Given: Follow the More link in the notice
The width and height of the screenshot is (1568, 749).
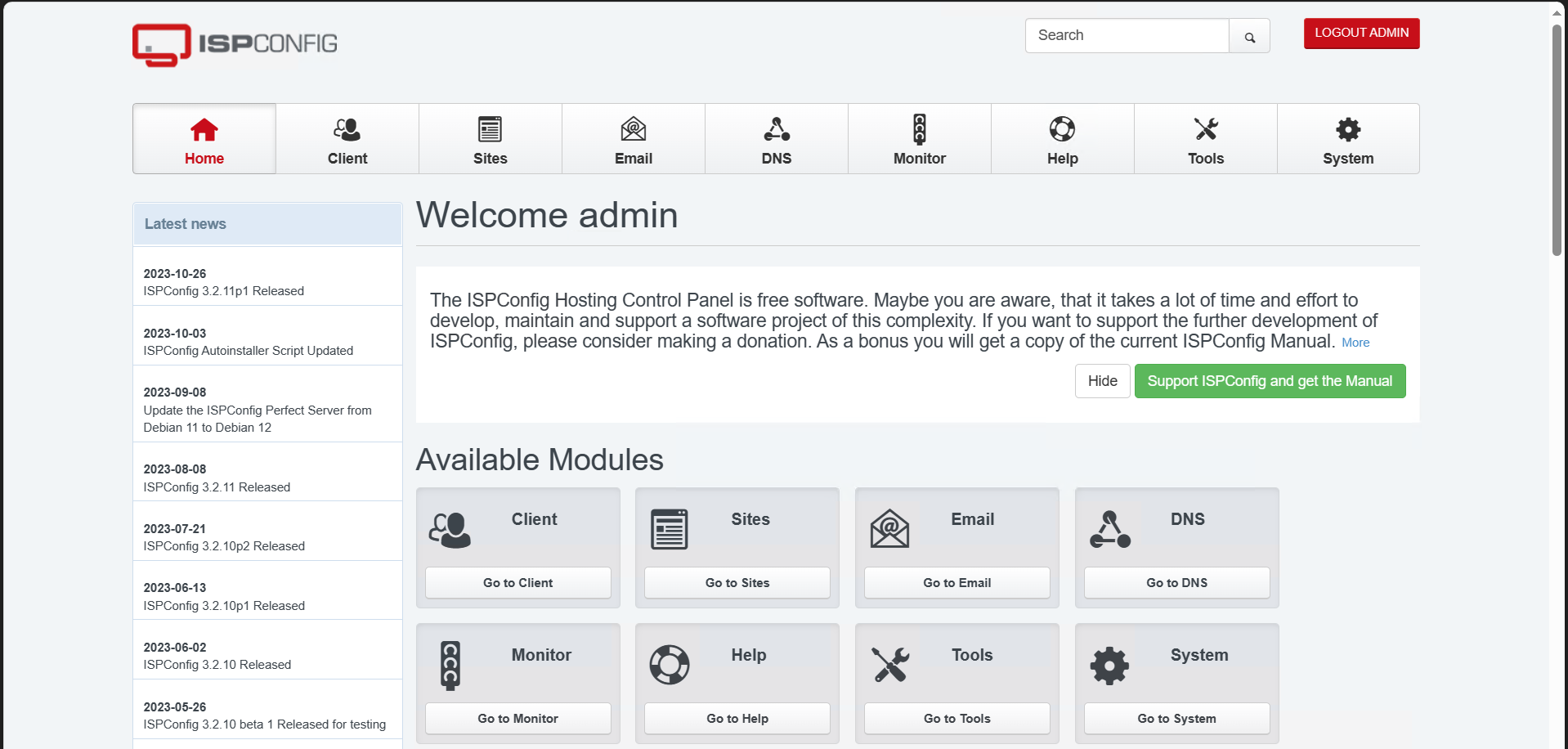Looking at the screenshot, I should [1355, 343].
